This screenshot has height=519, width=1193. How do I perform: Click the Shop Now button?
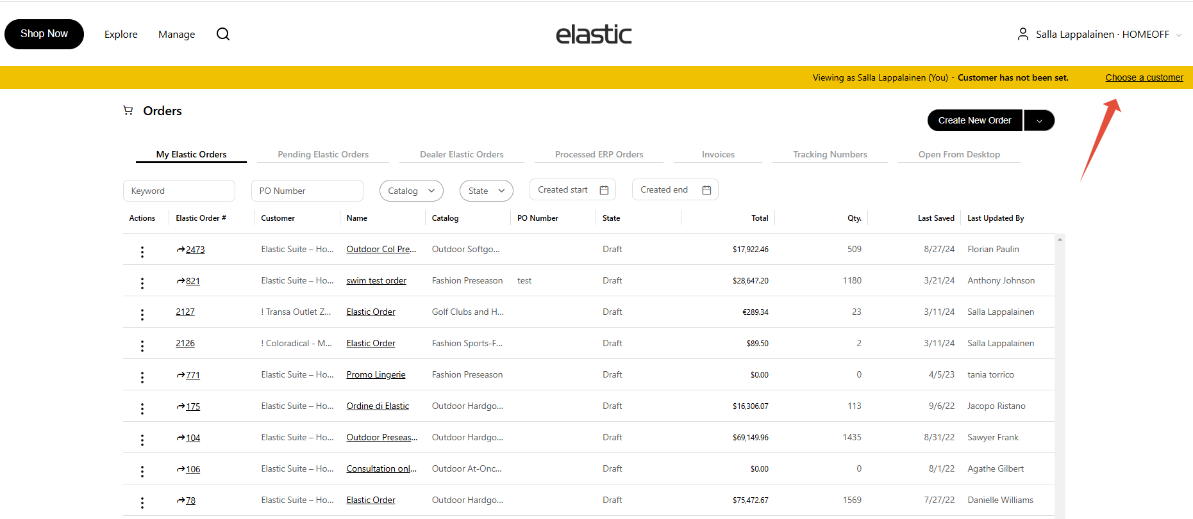tap(44, 34)
